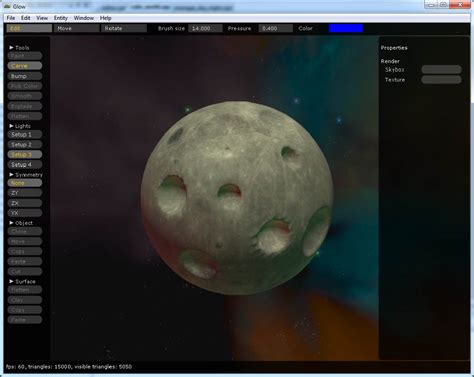Choose lights Setup 1
This screenshot has height=377, width=474.
[x=25, y=135]
